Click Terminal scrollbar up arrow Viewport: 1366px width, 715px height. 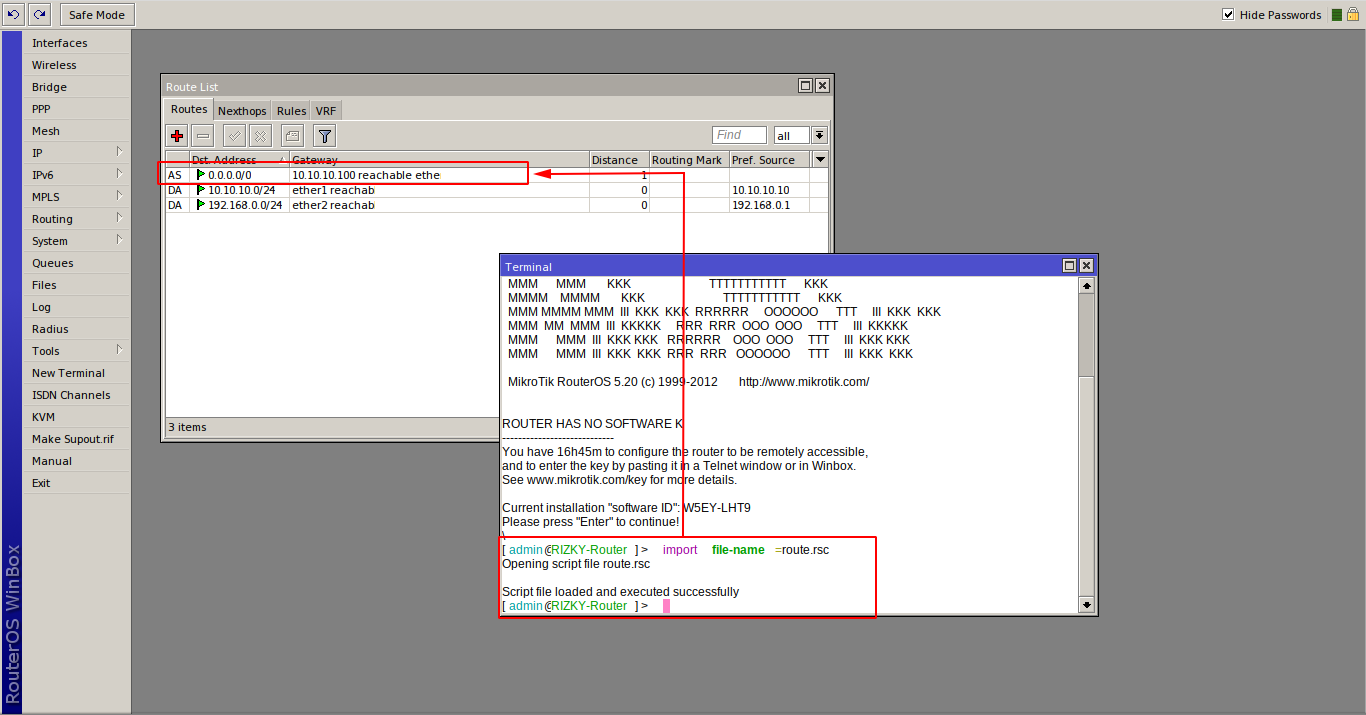(1086, 285)
